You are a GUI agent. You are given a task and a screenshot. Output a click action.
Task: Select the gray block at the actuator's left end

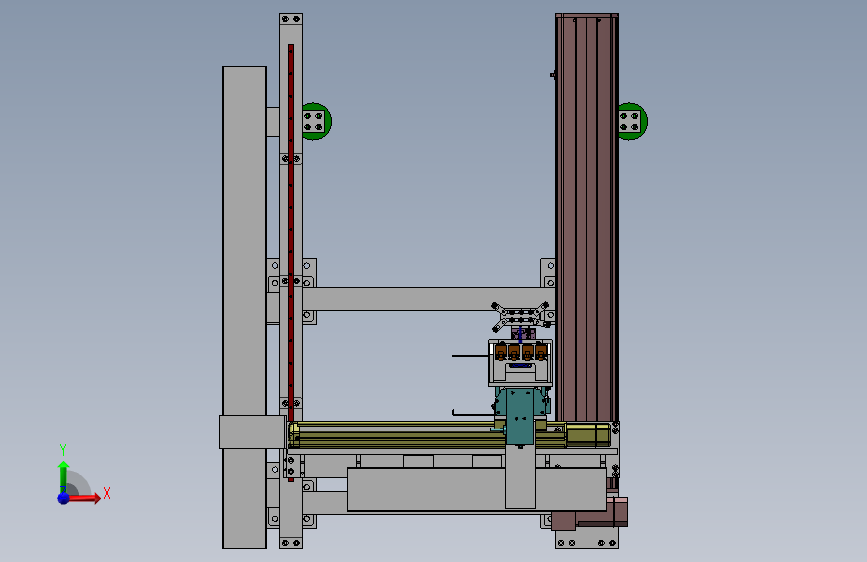(x=252, y=432)
